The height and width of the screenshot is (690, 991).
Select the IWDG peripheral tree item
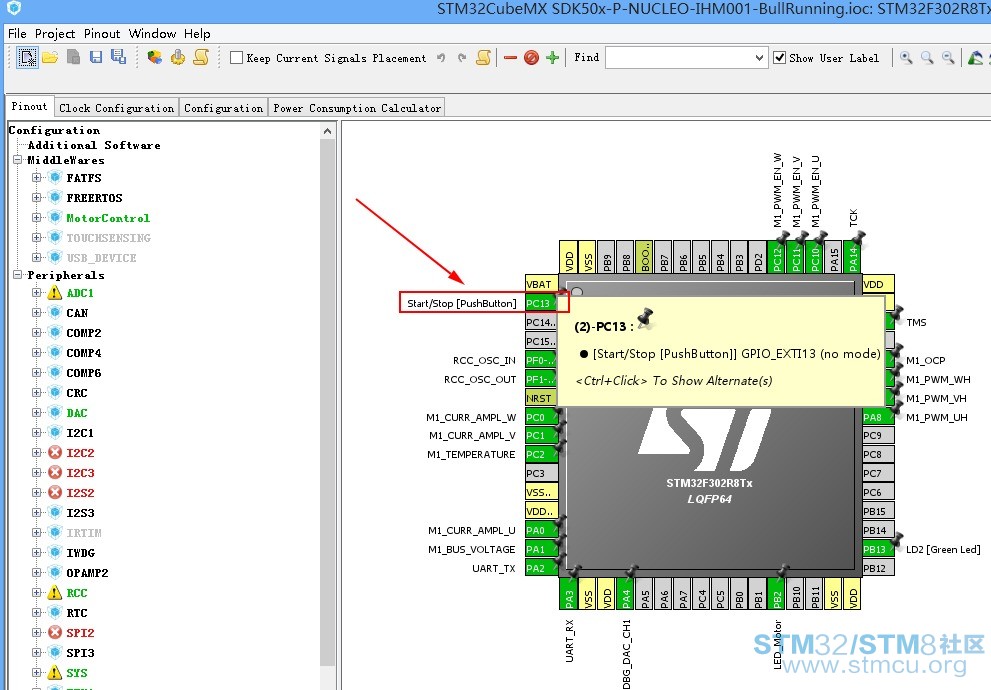80,553
